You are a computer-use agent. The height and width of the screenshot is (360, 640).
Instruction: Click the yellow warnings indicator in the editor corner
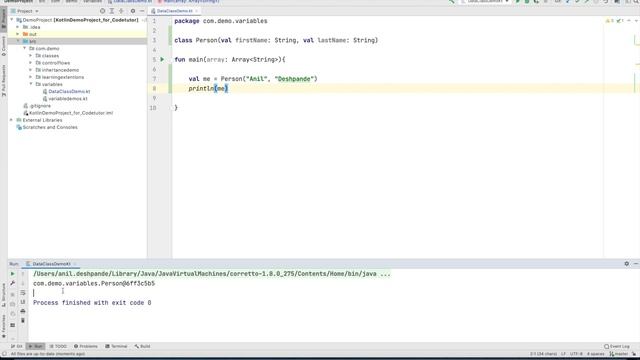(610, 21)
